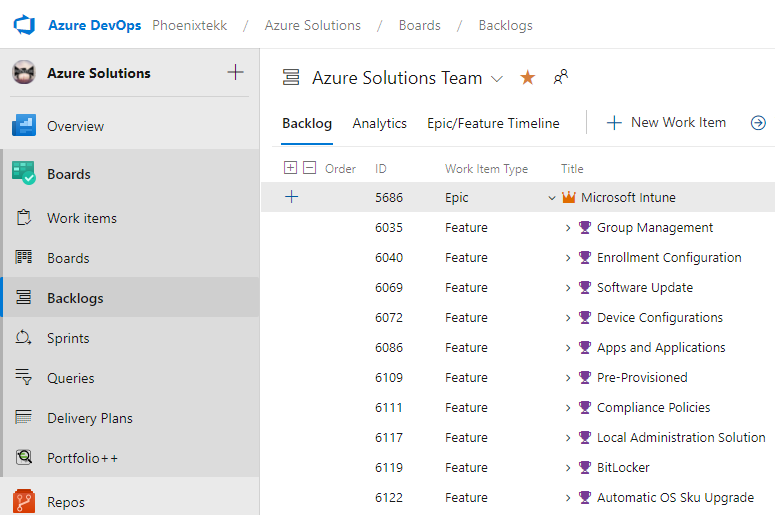
Task: Click the Delivery Plans icon
Action: 23,417
